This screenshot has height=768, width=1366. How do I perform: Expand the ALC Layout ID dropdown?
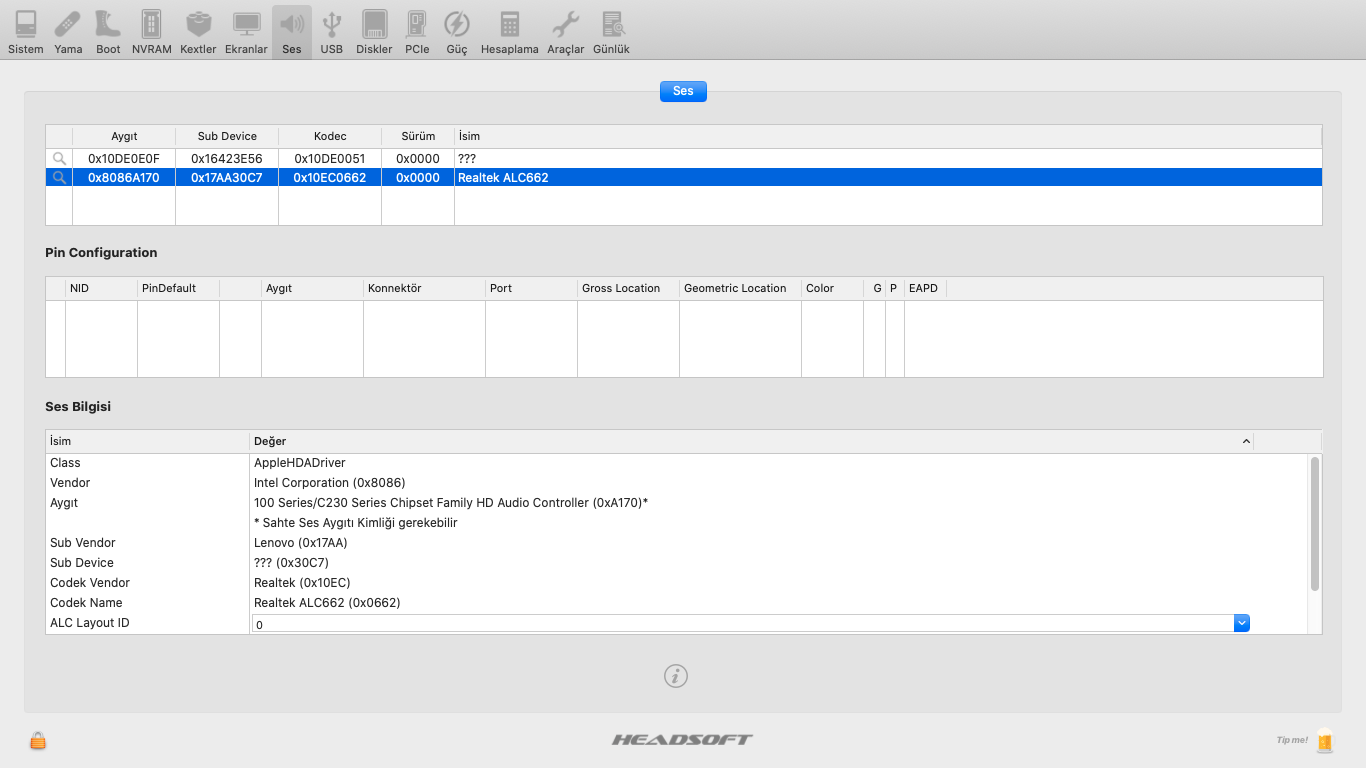(1241, 623)
